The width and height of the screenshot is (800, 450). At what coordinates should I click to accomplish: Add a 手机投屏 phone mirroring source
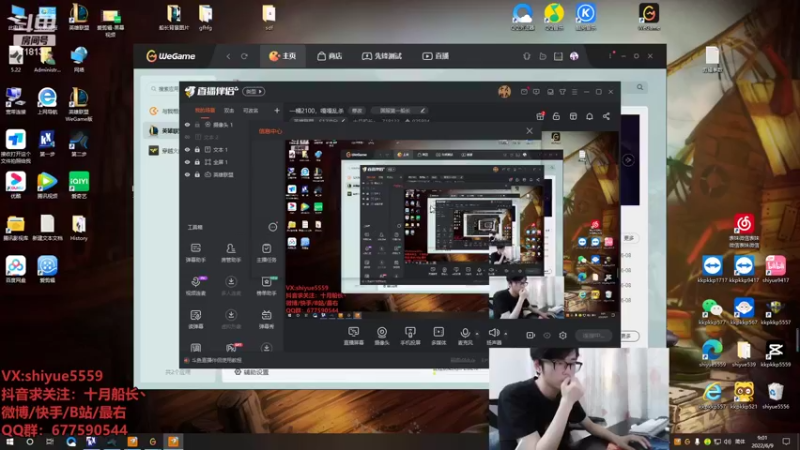[410, 336]
